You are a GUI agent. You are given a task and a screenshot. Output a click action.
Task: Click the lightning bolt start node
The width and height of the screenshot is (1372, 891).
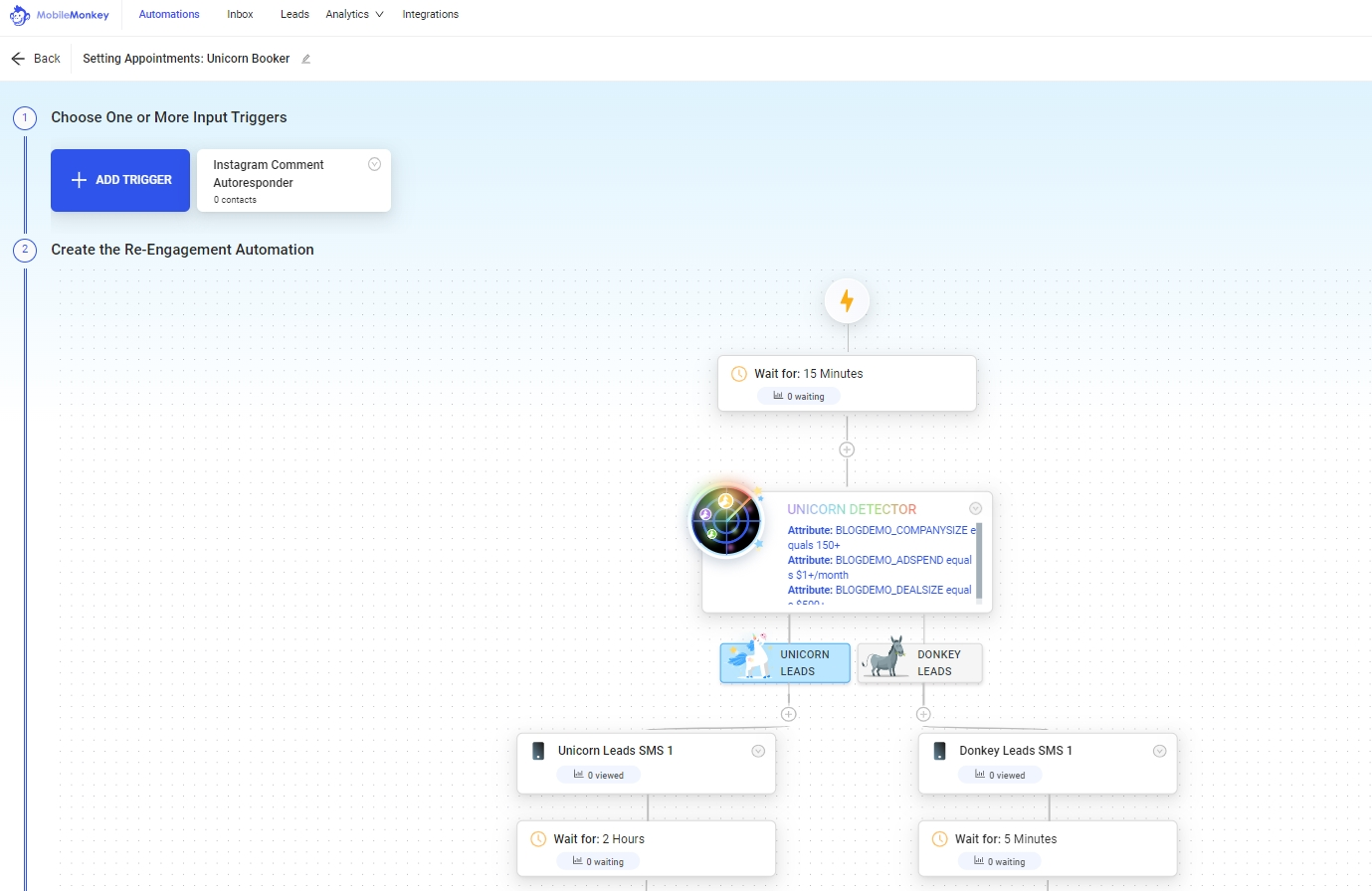(x=847, y=300)
